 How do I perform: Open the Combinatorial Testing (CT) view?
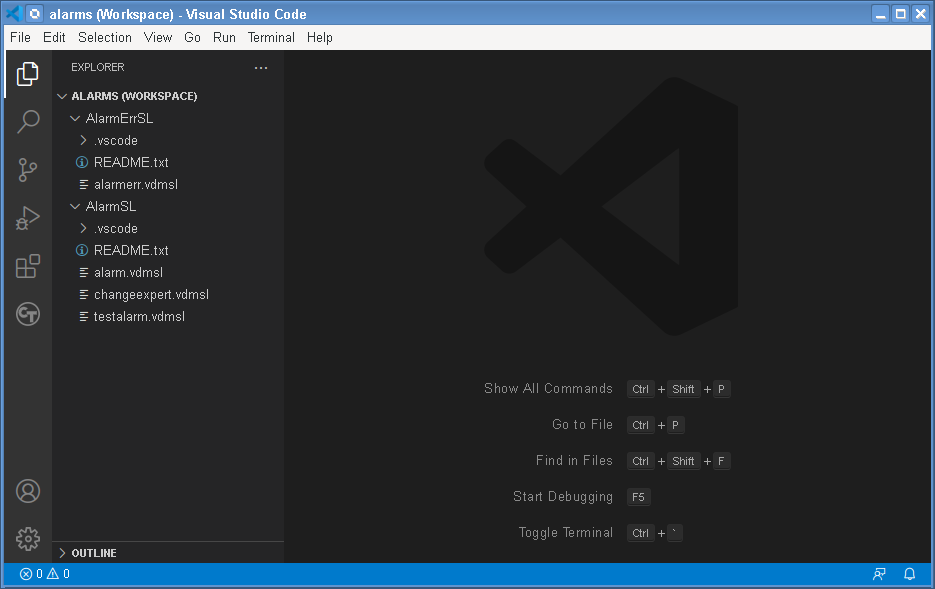[27, 314]
